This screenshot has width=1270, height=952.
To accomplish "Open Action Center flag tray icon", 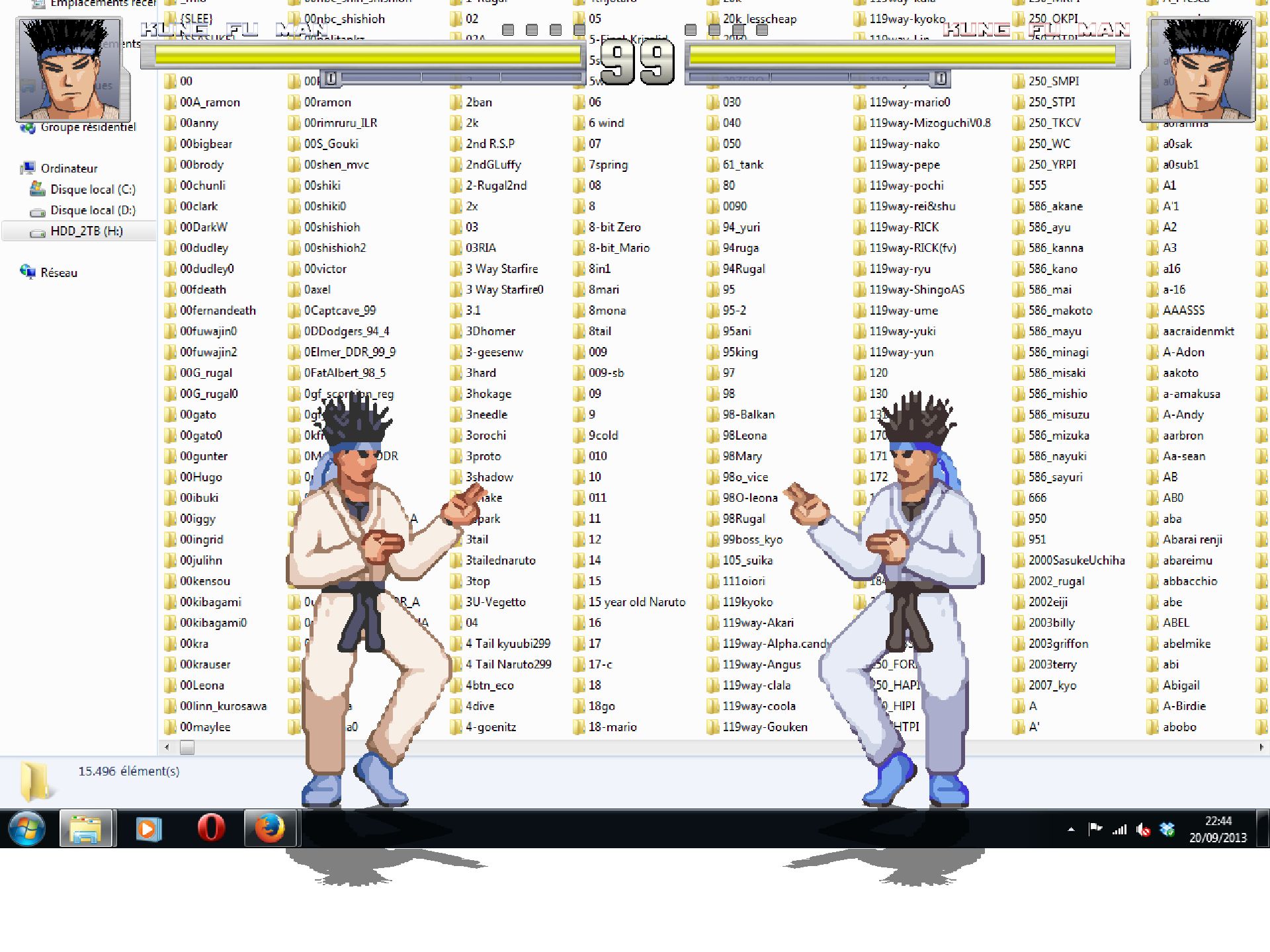I will coord(1095,828).
